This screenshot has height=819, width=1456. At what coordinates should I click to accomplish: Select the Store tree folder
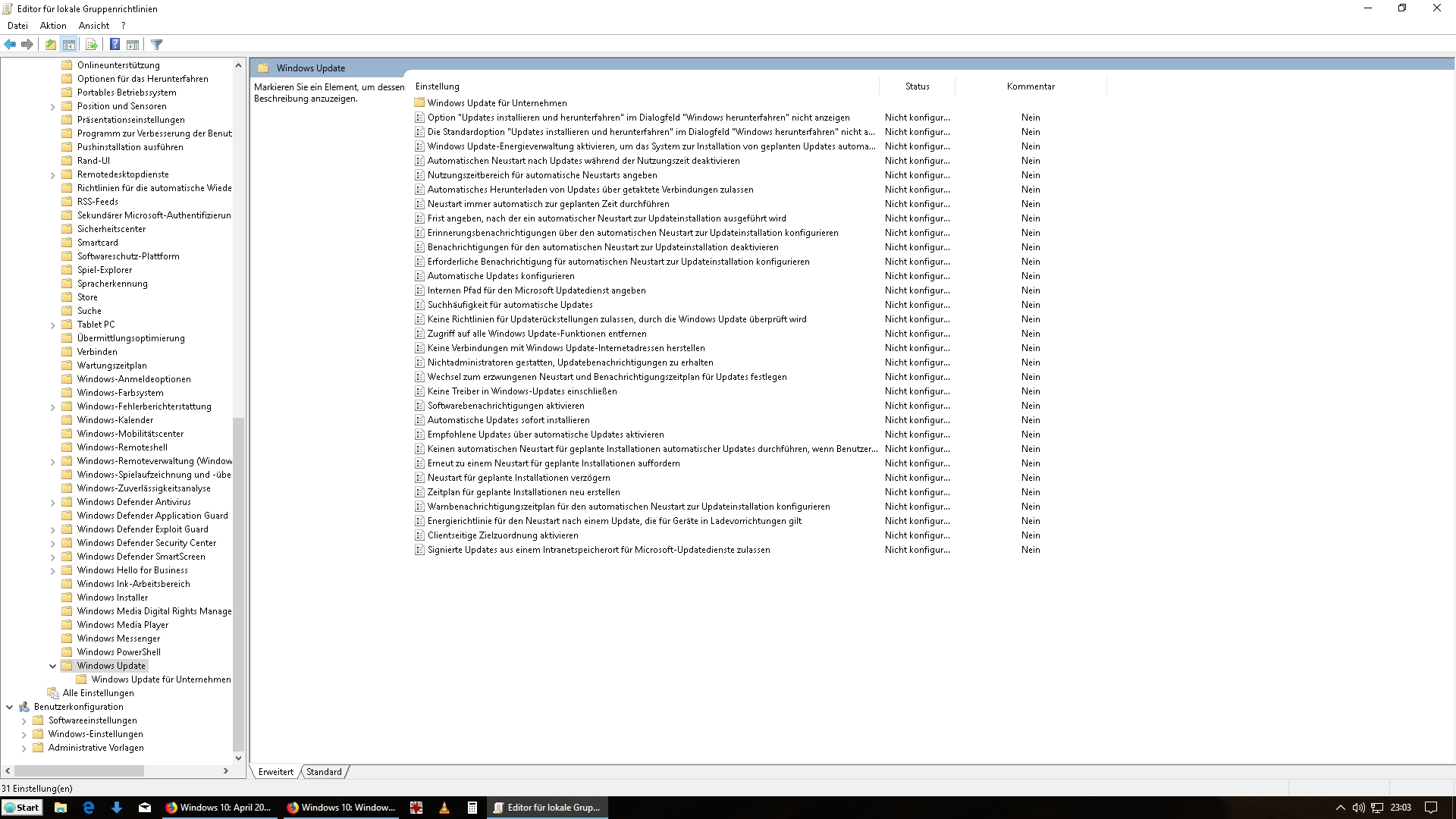coord(87,297)
